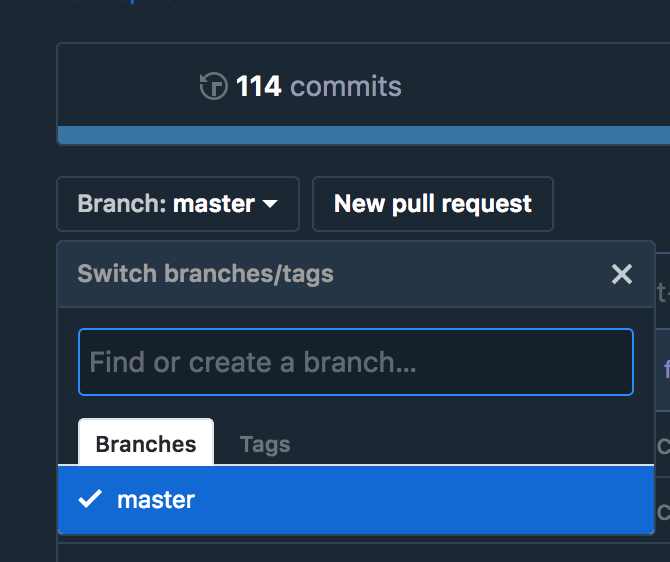Viewport: 670px width, 562px height.
Task: Click the partially hidden 't-' text behind popup
Action: point(662,292)
